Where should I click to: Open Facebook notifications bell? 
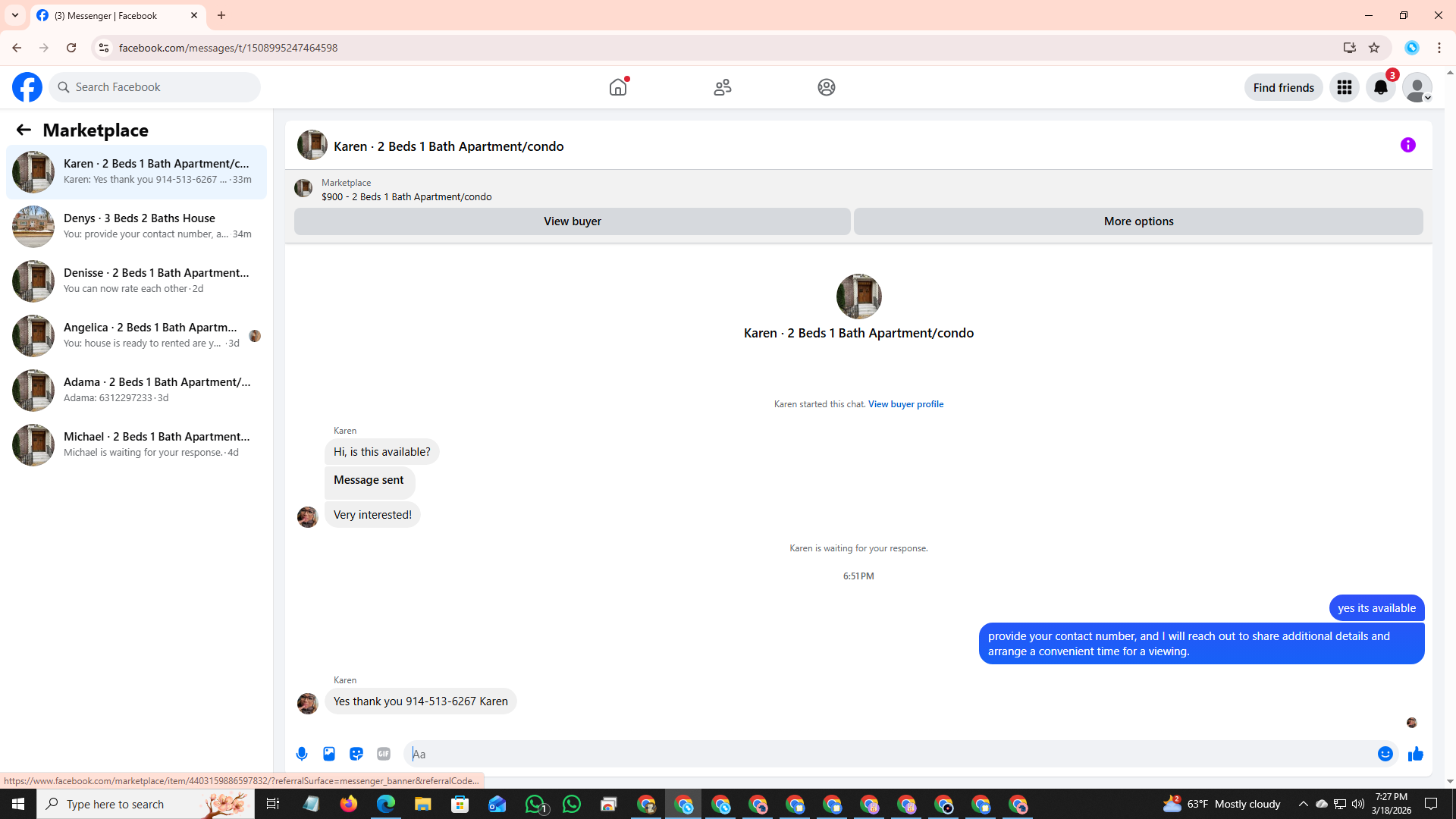pos(1380,87)
